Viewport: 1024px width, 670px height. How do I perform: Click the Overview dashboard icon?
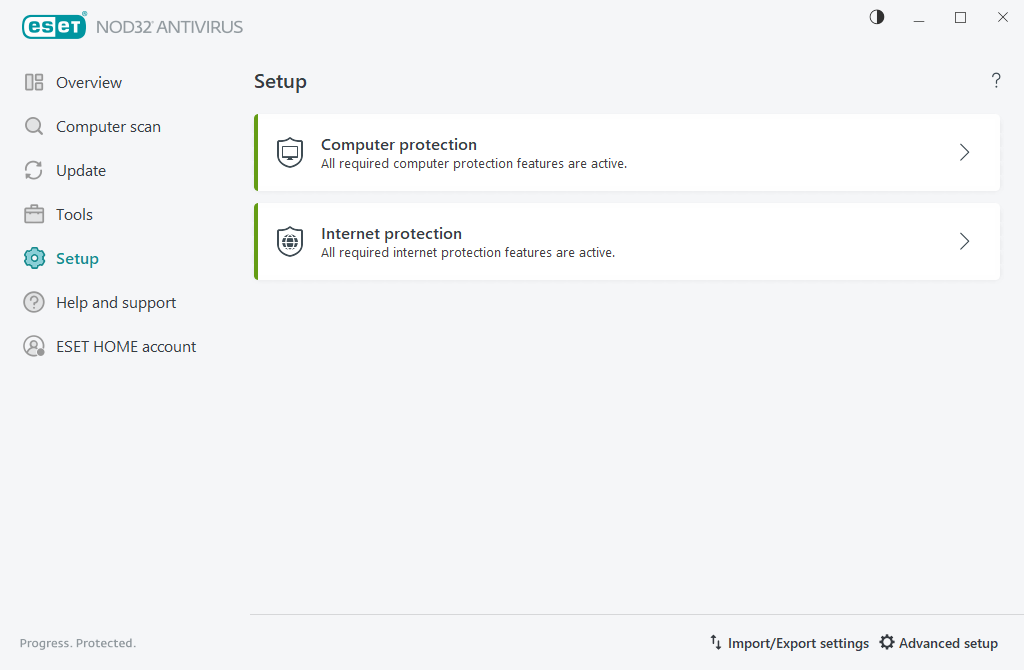click(34, 83)
